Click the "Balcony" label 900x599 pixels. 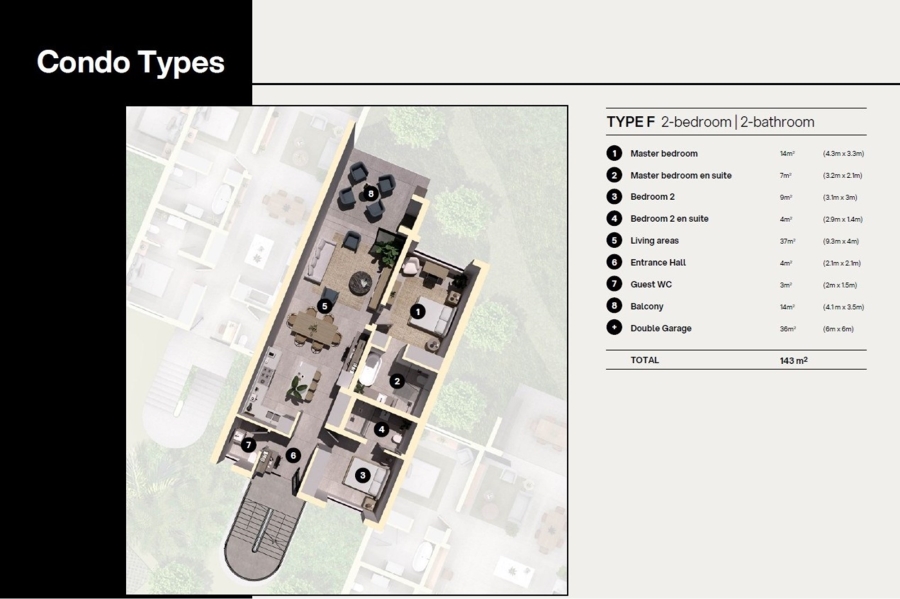point(647,306)
